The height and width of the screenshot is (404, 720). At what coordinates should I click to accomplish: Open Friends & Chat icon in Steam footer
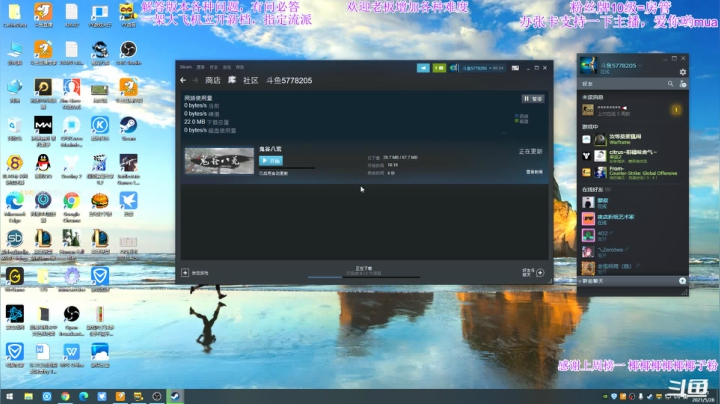coord(540,273)
